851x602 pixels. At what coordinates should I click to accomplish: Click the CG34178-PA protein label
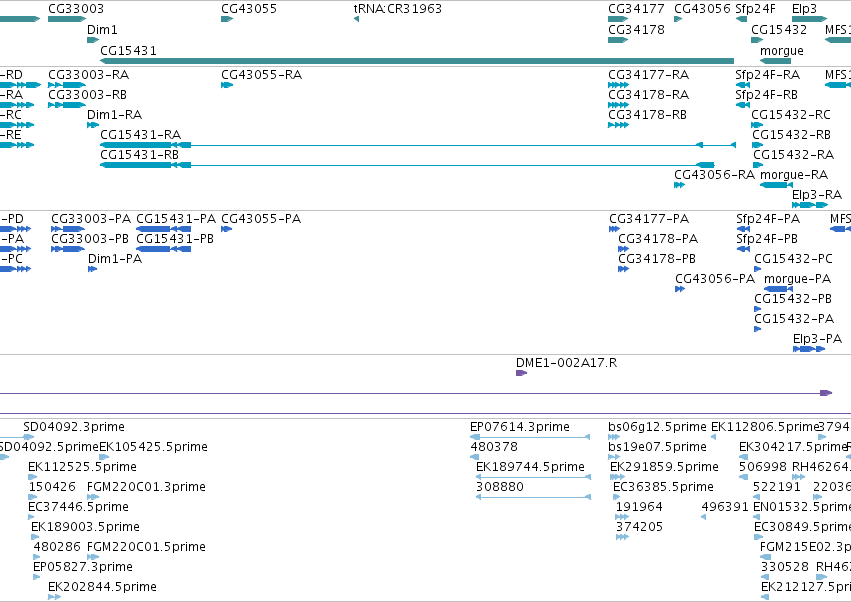(x=658, y=238)
